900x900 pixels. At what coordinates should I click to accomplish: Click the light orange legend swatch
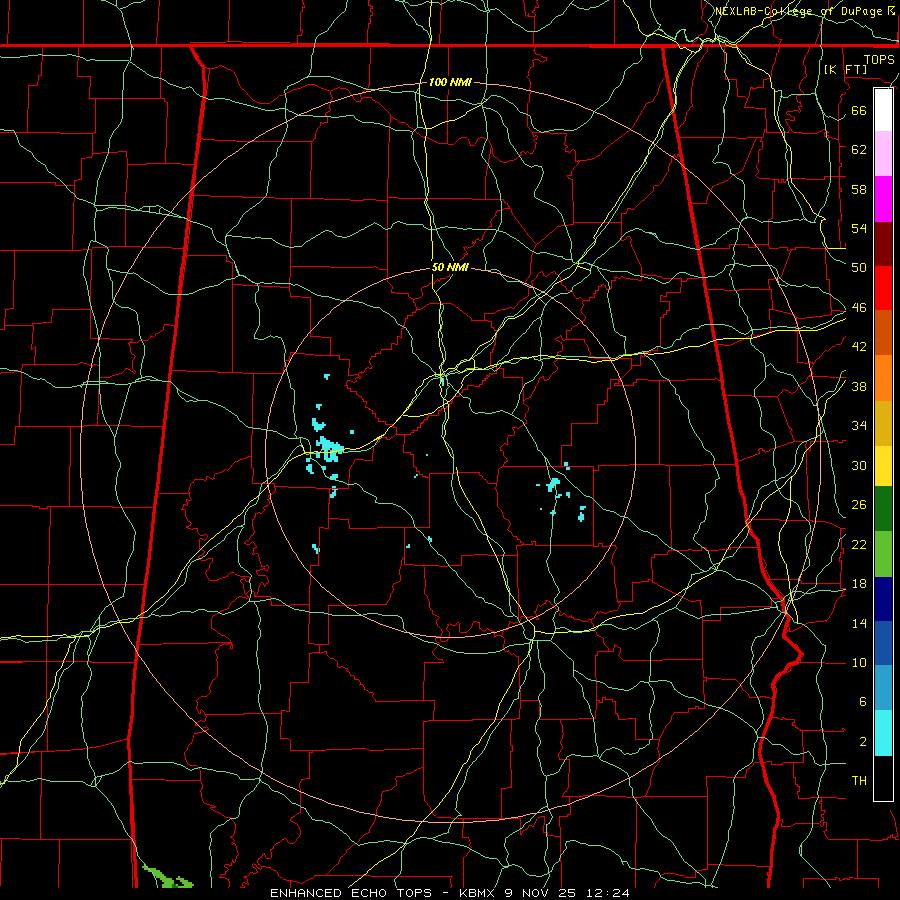[x=883, y=378]
